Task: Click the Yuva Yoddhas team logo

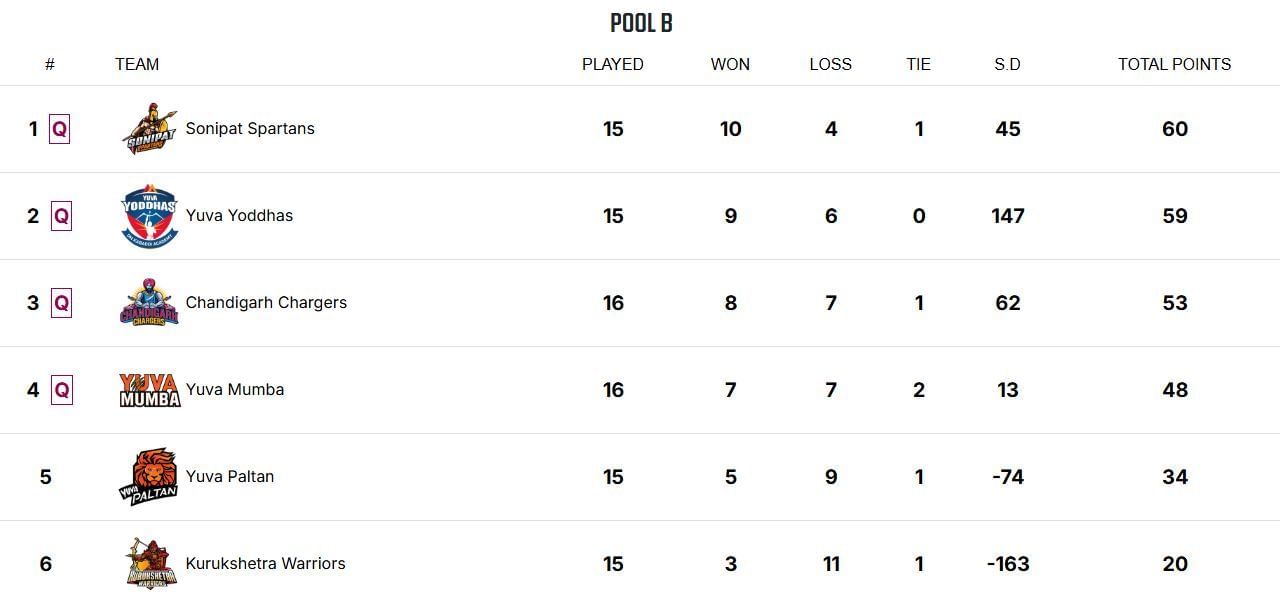Action: (149, 216)
